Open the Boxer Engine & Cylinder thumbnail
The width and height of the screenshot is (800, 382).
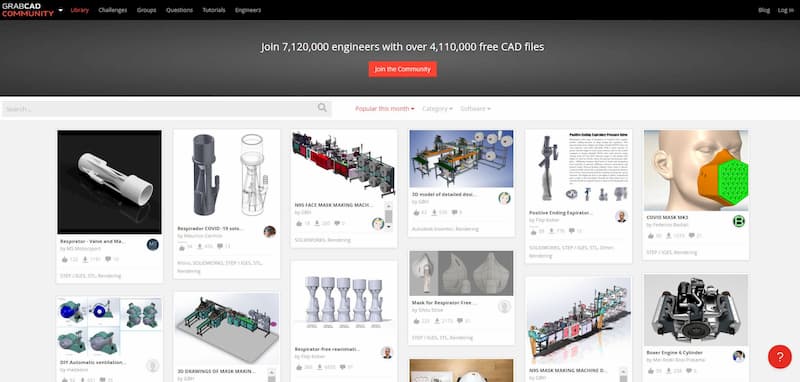click(696, 310)
